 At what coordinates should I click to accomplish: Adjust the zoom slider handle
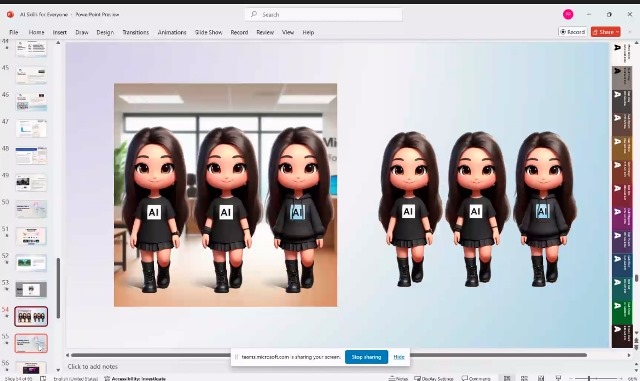point(589,379)
